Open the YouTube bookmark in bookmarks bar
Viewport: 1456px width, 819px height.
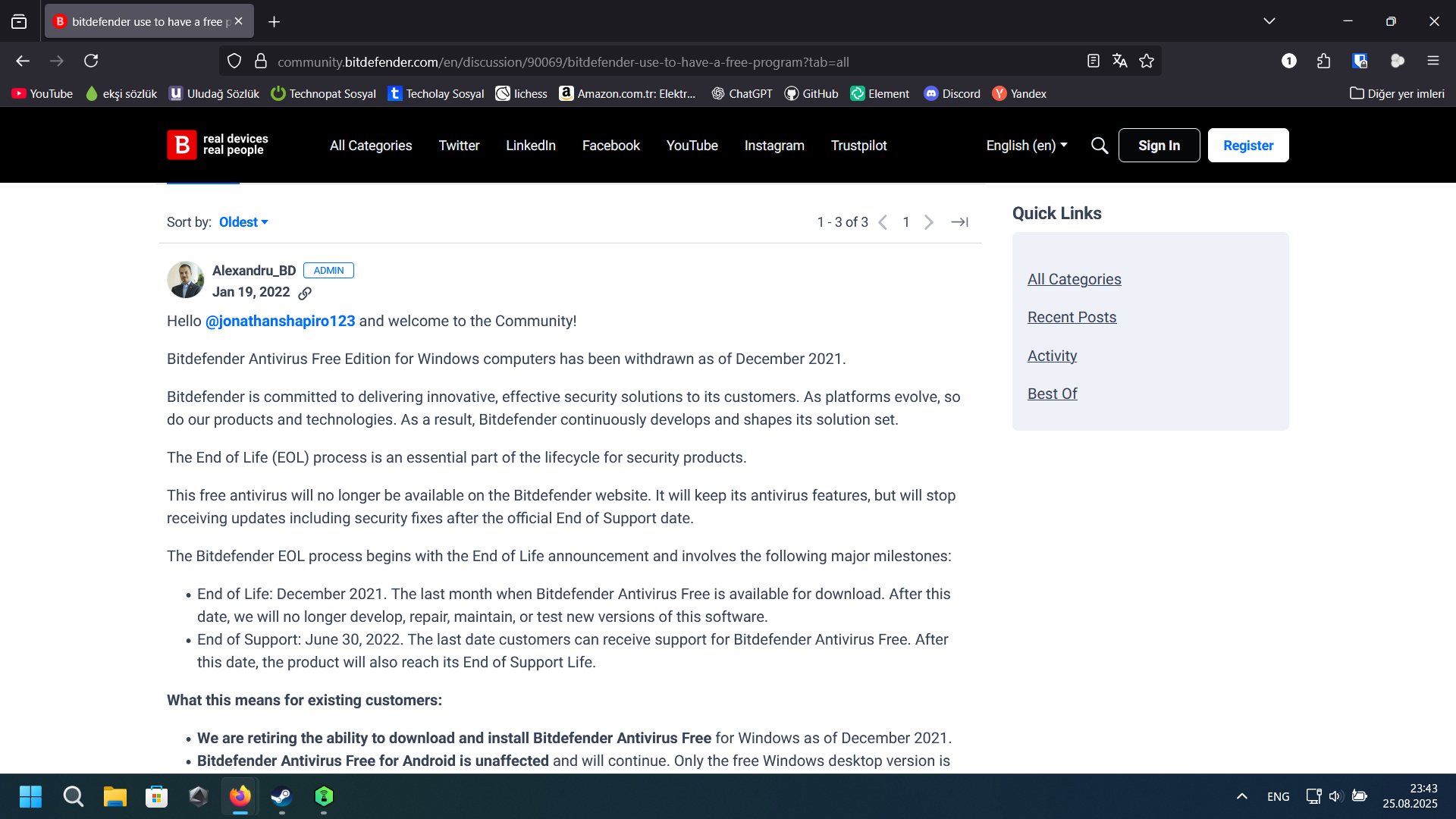42,93
